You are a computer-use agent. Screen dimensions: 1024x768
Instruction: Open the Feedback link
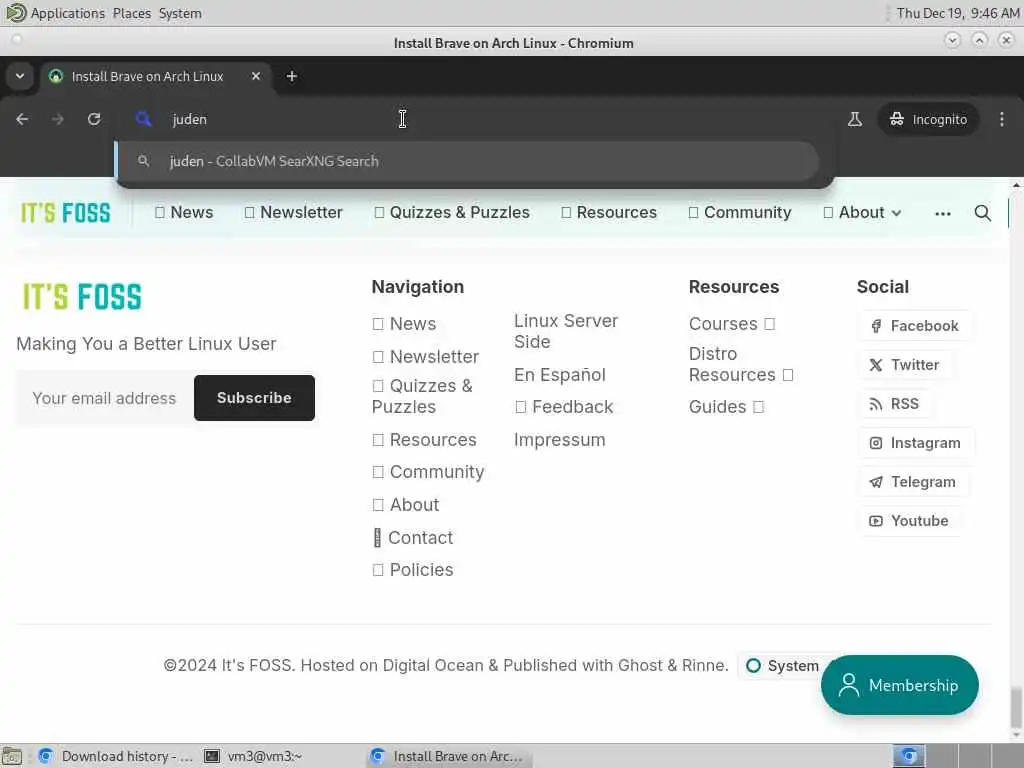coord(564,407)
